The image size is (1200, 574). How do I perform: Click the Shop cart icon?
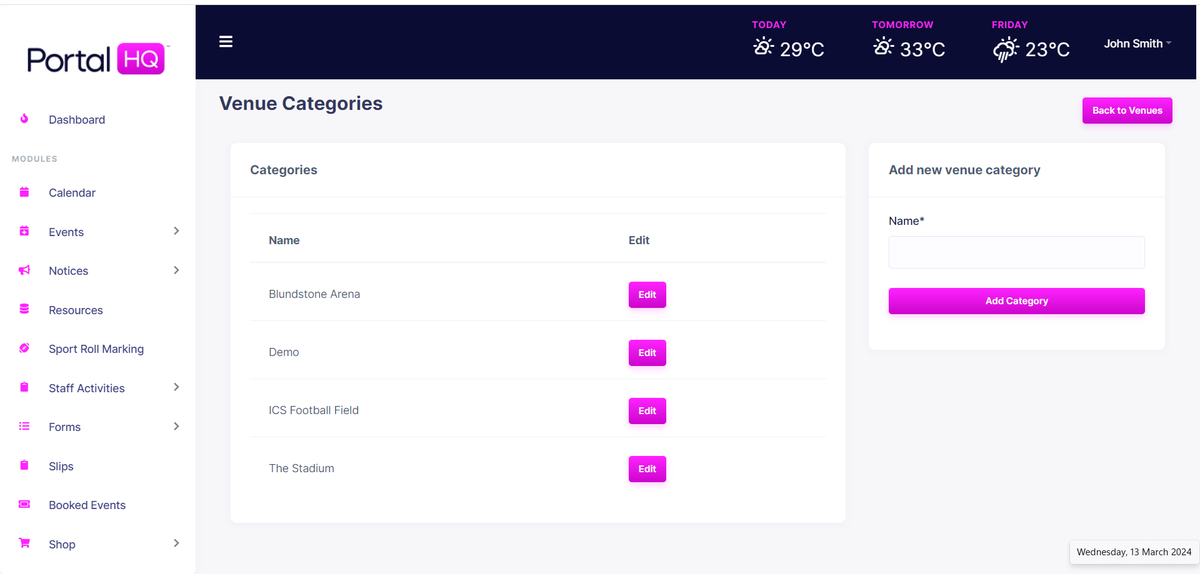pyautogui.click(x=25, y=544)
